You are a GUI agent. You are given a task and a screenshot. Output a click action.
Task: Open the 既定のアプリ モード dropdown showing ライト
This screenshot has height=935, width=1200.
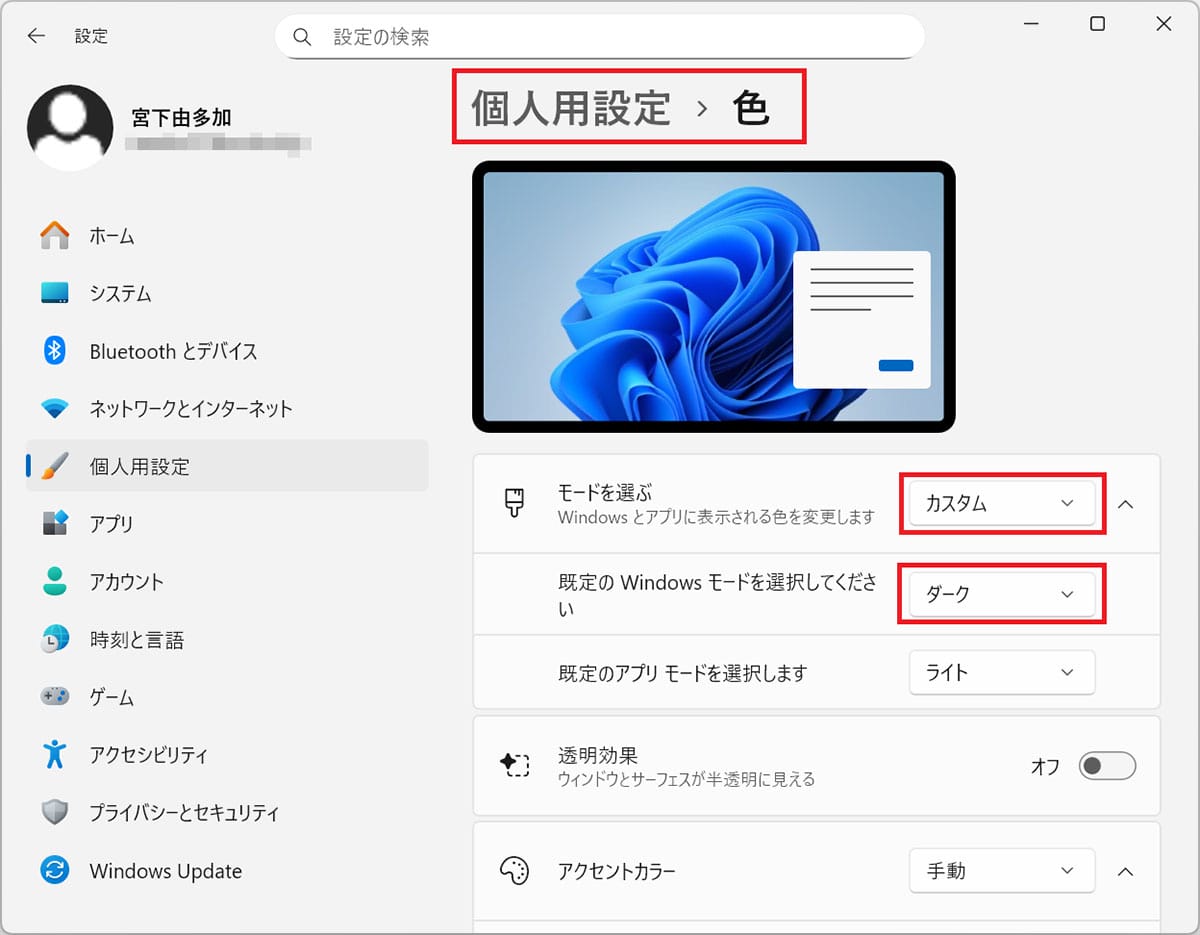(1001, 672)
